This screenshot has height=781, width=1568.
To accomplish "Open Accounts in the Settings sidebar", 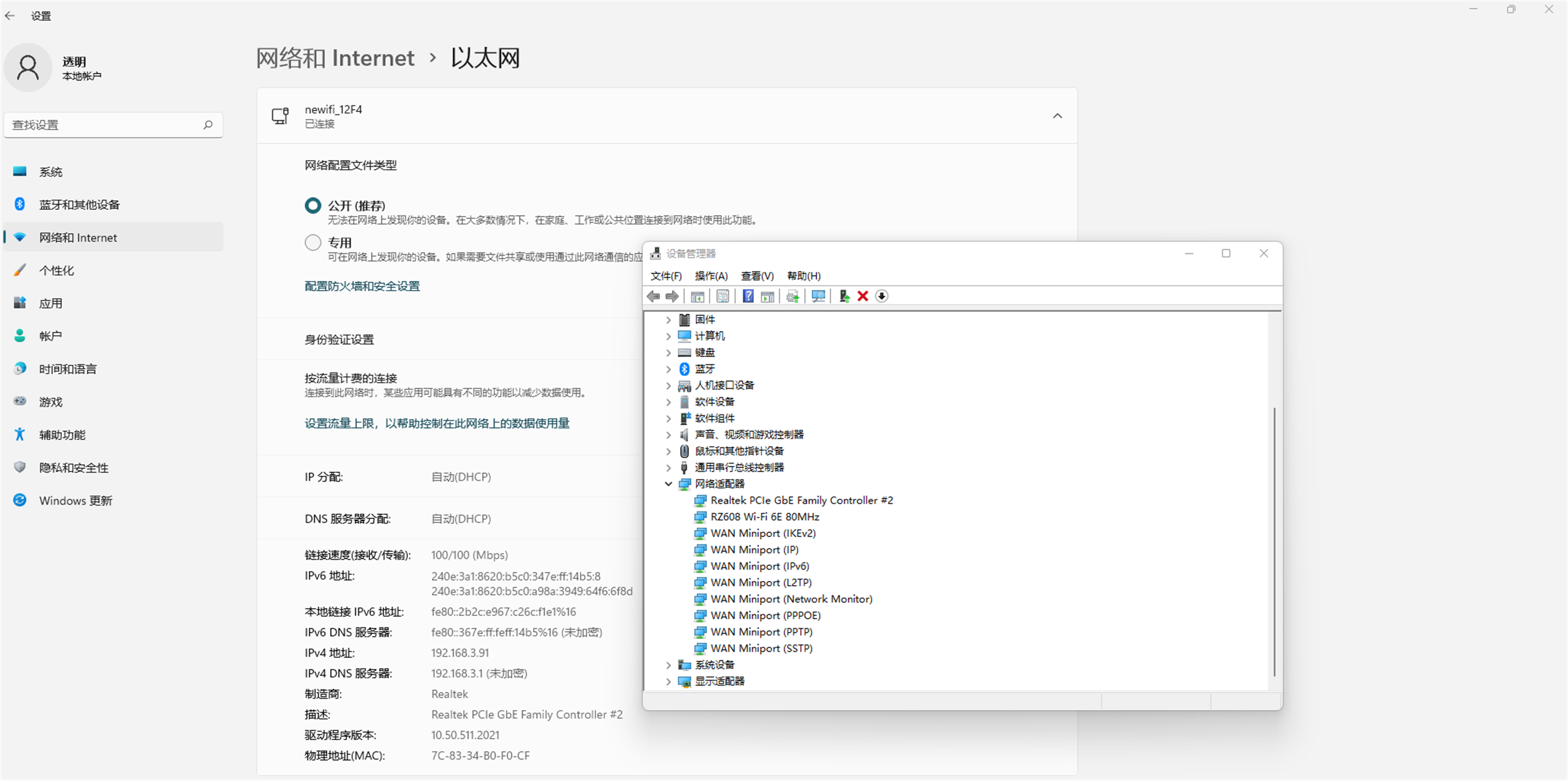I will click(113, 336).
